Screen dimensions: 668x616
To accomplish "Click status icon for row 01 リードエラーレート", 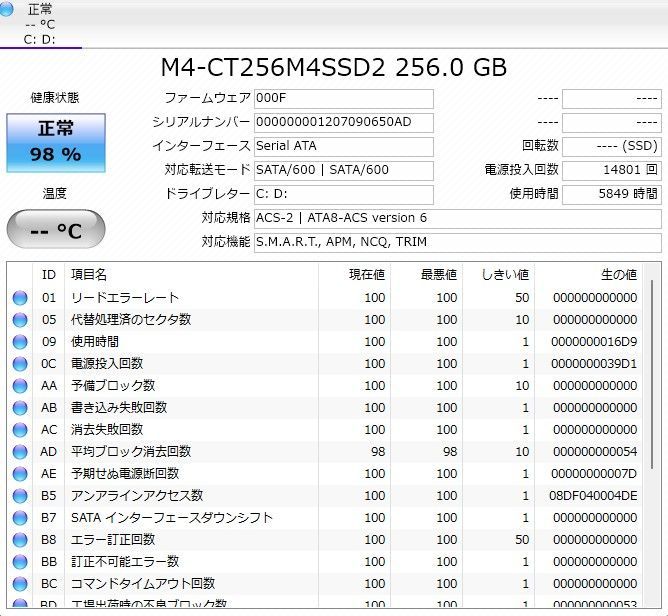I will [20, 298].
